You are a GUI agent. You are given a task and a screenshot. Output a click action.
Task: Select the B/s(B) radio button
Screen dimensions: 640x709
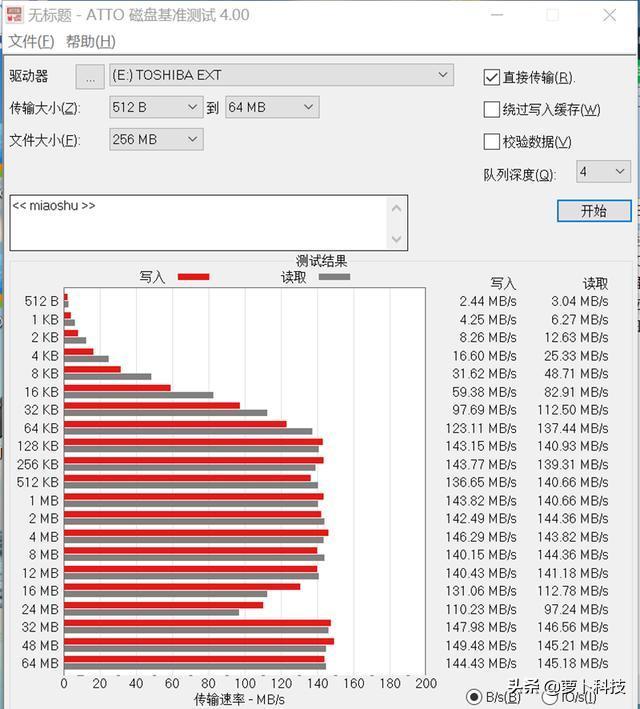tap(474, 697)
